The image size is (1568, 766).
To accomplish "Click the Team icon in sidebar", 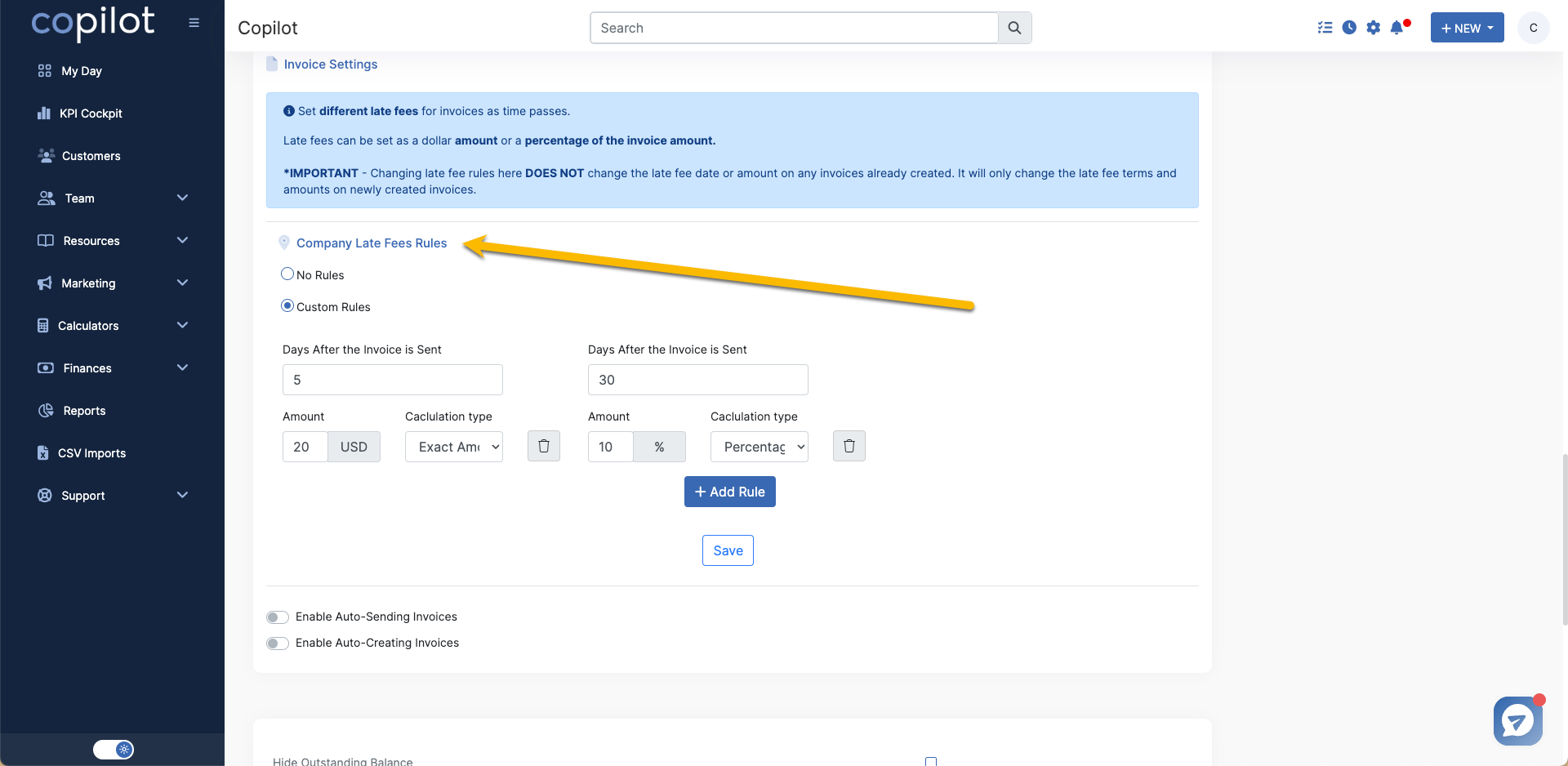I will 47,198.
